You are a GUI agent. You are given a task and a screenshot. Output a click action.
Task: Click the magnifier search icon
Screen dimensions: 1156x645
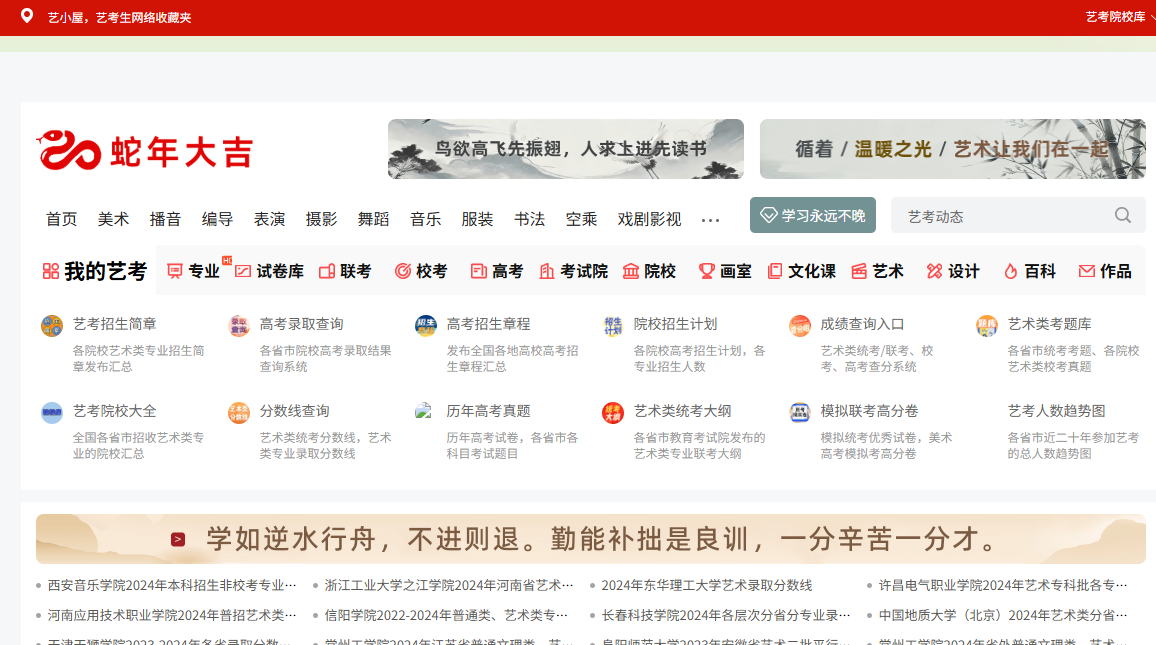[x=1122, y=216]
